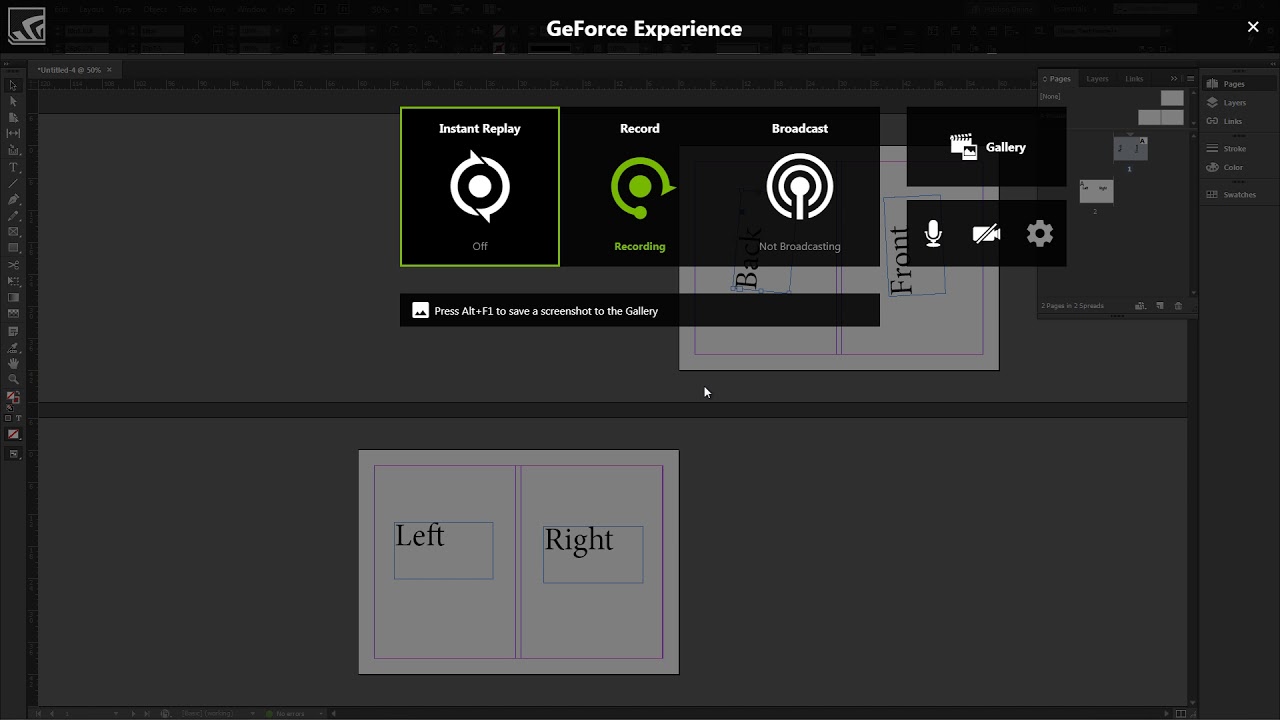Toggle the microphone in the overlay
1280x720 pixels.
point(933,234)
